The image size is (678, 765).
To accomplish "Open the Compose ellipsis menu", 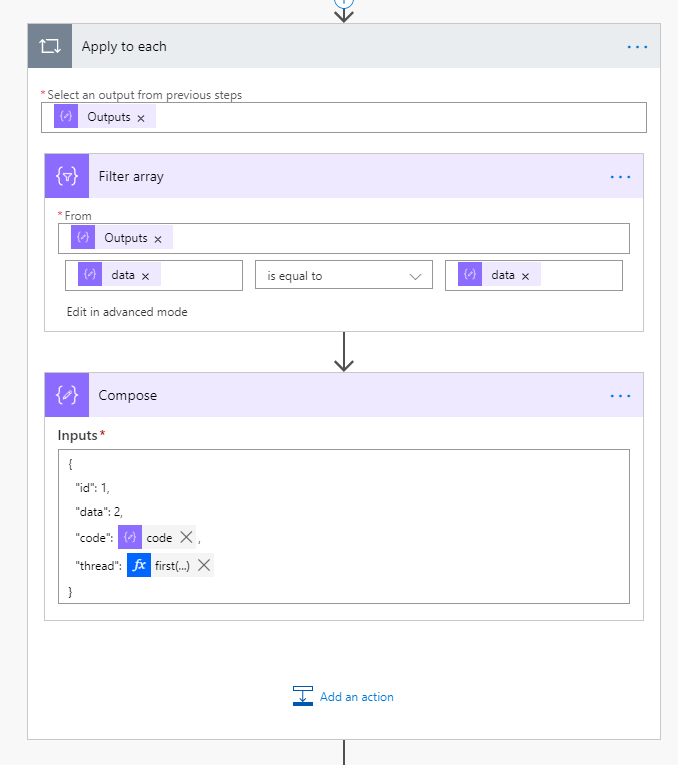I will [x=620, y=396].
